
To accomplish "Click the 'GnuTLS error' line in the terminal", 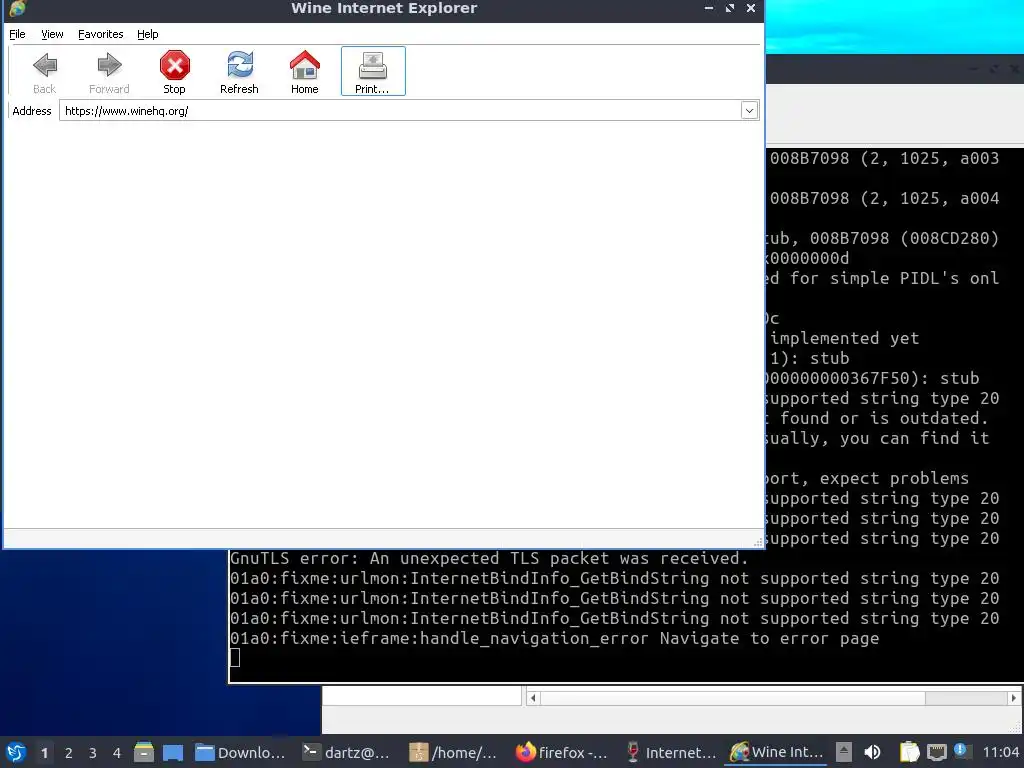I will [488, 558].
